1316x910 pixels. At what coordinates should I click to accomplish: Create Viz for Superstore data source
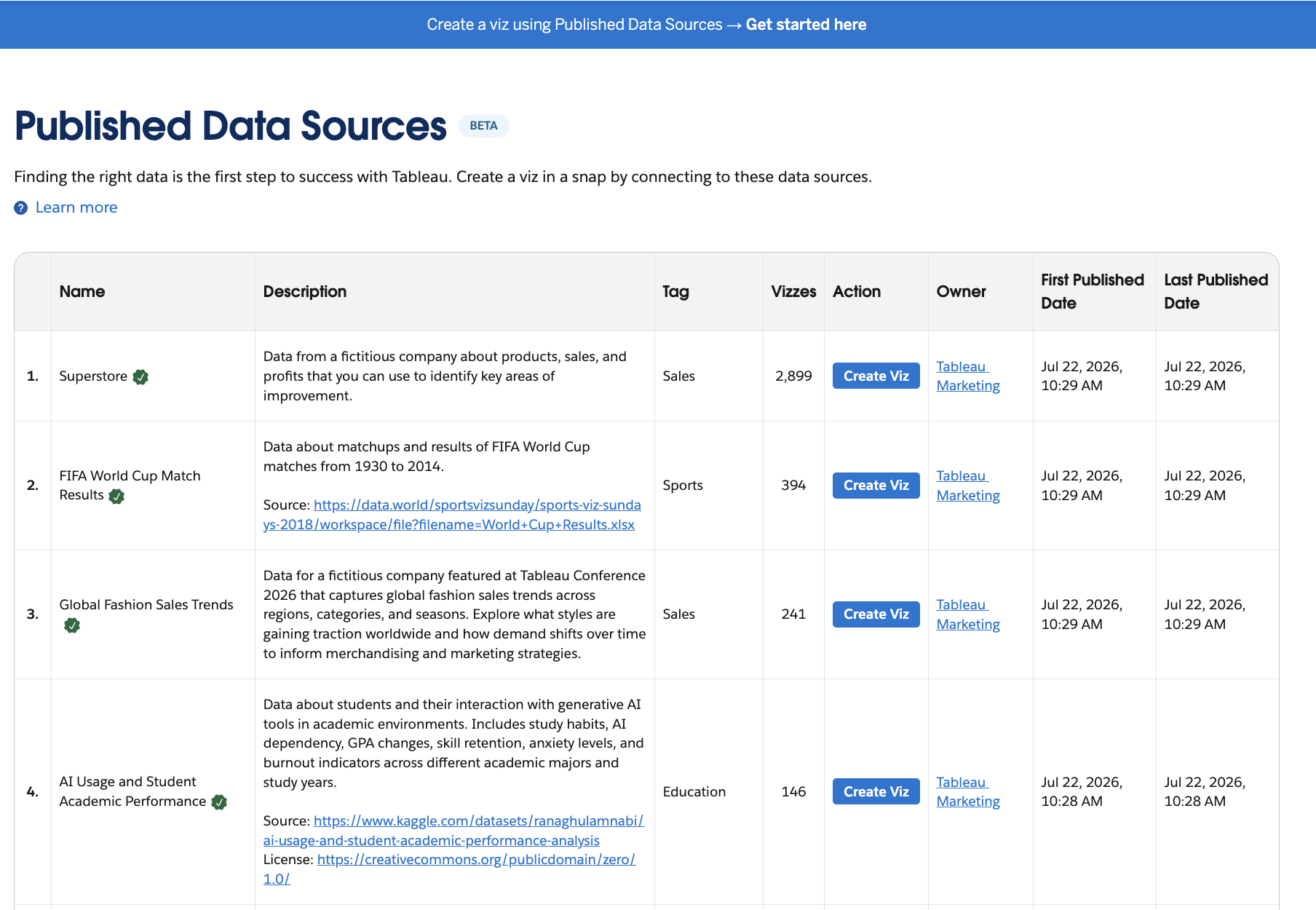(876, 376)
